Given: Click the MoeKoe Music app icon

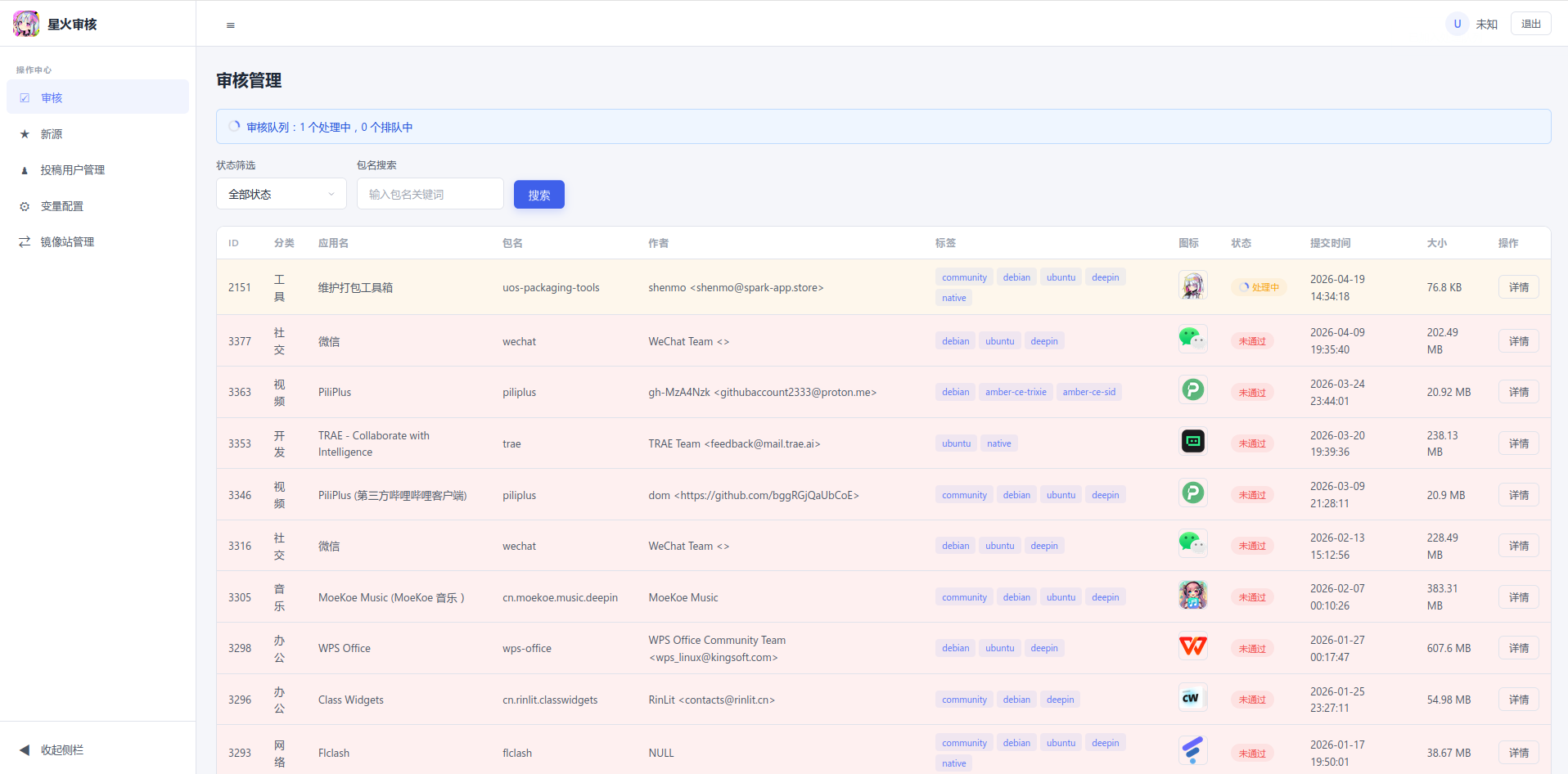Looking at the screenshot, I should click(x=1192, y=596).
